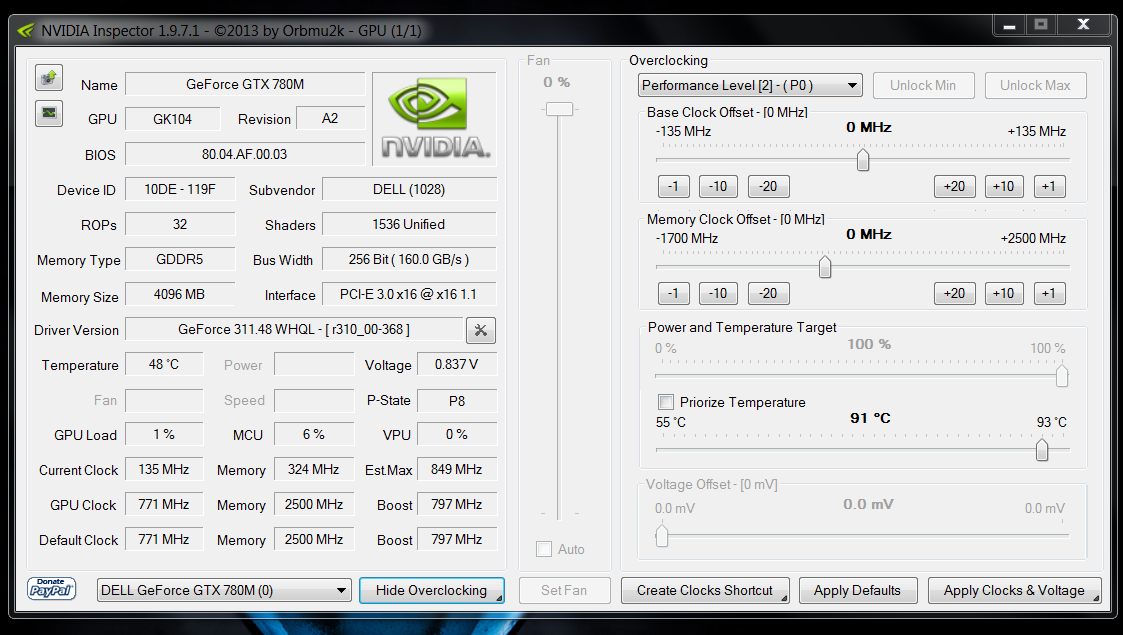Click the GPU Name field GeForce GTX 780M

pyautogui.click(x=245, y=84)
